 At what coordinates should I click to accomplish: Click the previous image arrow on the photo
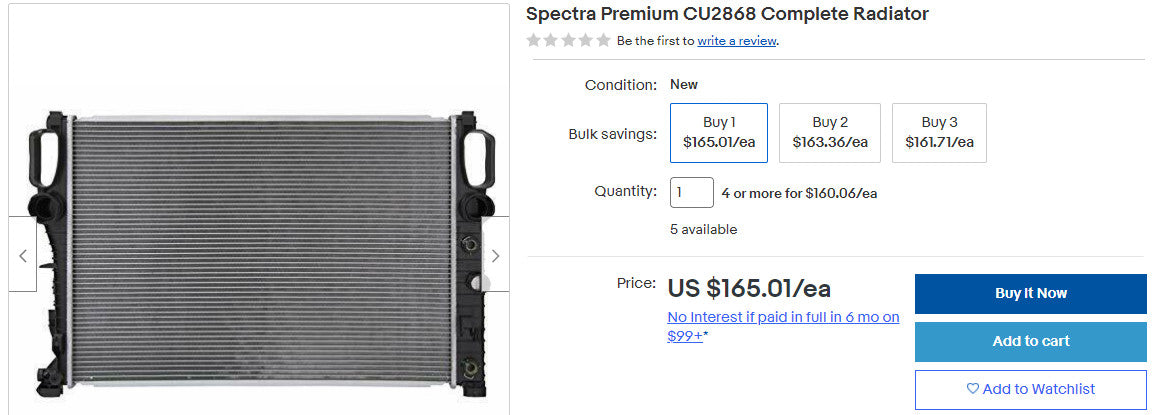point(23,255)
